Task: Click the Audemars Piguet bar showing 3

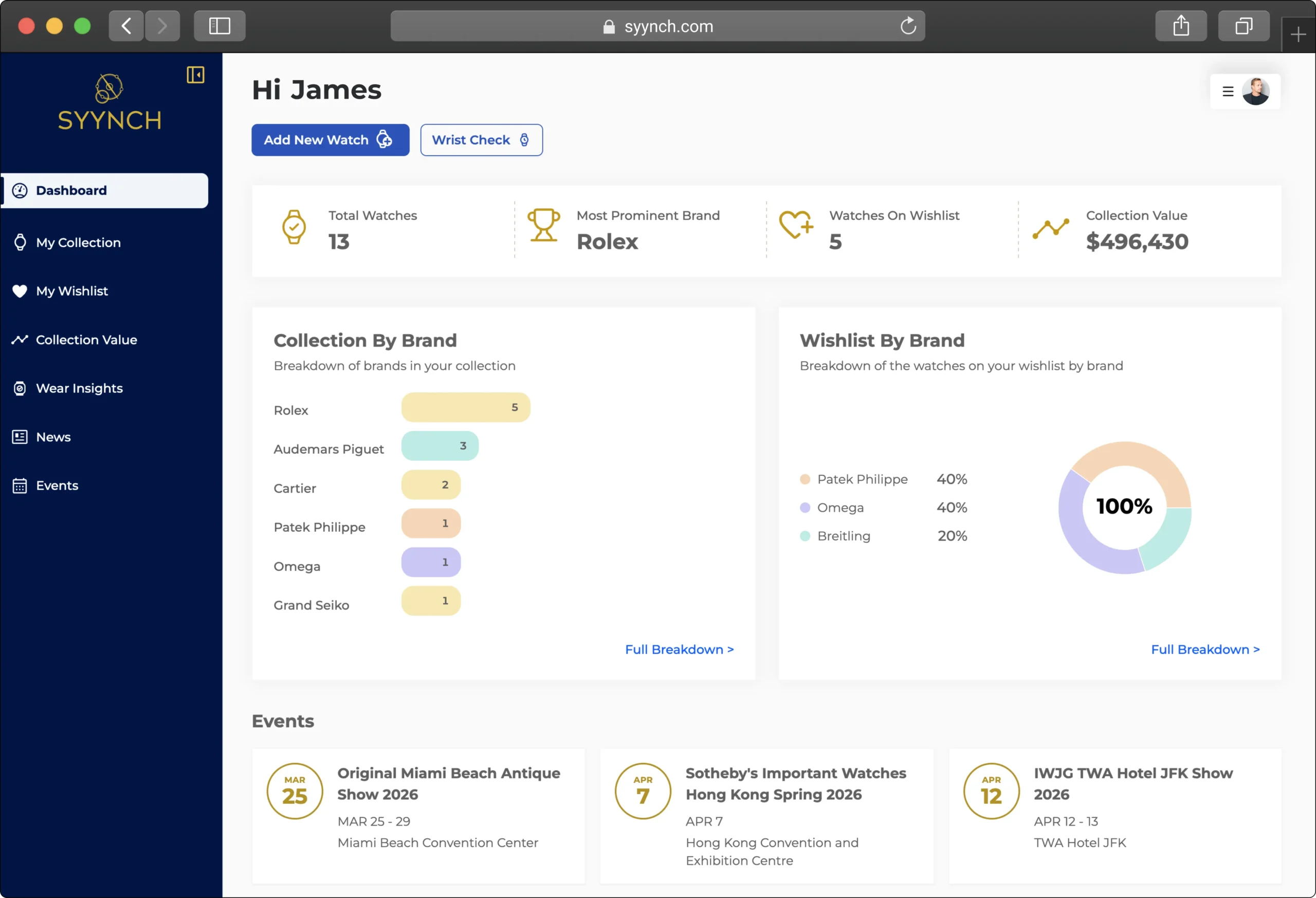Action: point(440,446)
